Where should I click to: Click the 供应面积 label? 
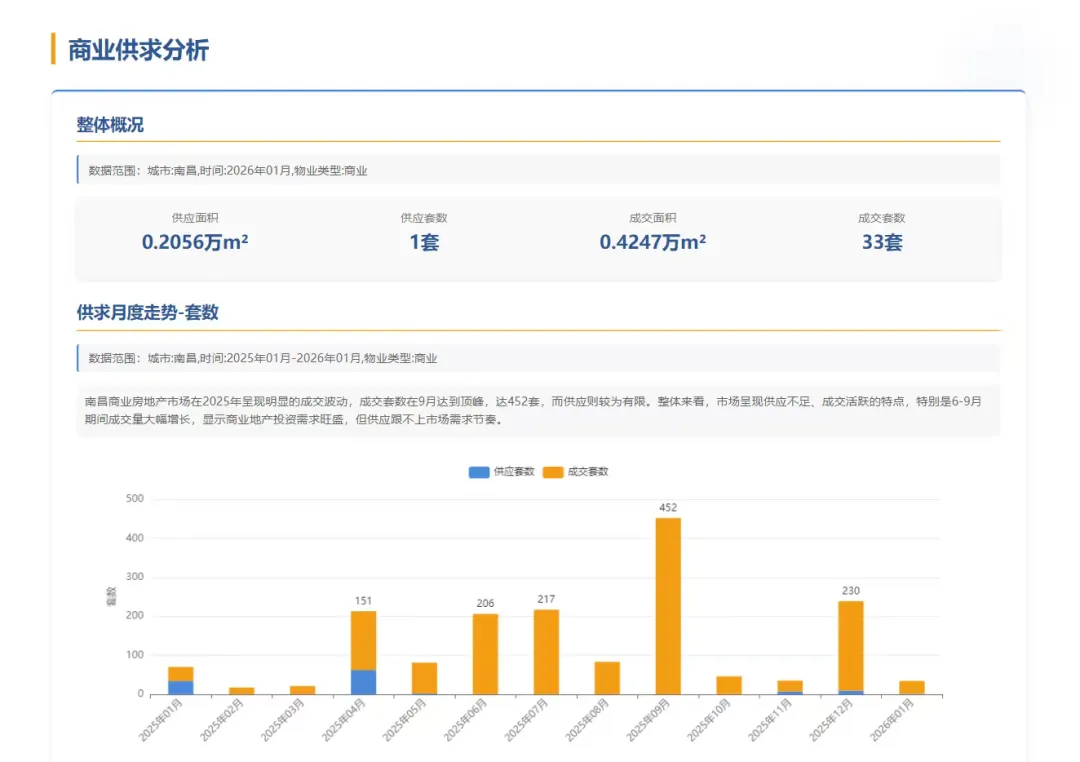click(195, 218)
